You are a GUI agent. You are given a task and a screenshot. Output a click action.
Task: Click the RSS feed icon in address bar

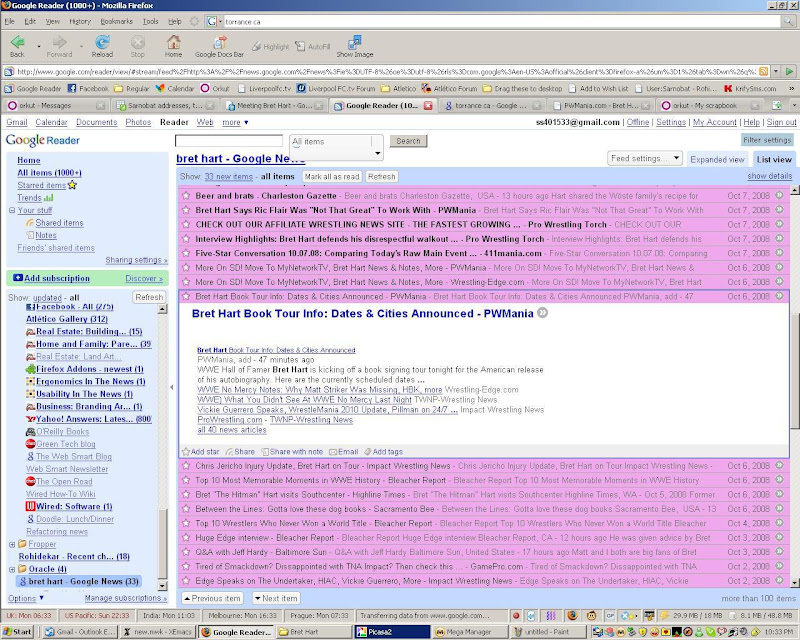click(x=764, y=71)
